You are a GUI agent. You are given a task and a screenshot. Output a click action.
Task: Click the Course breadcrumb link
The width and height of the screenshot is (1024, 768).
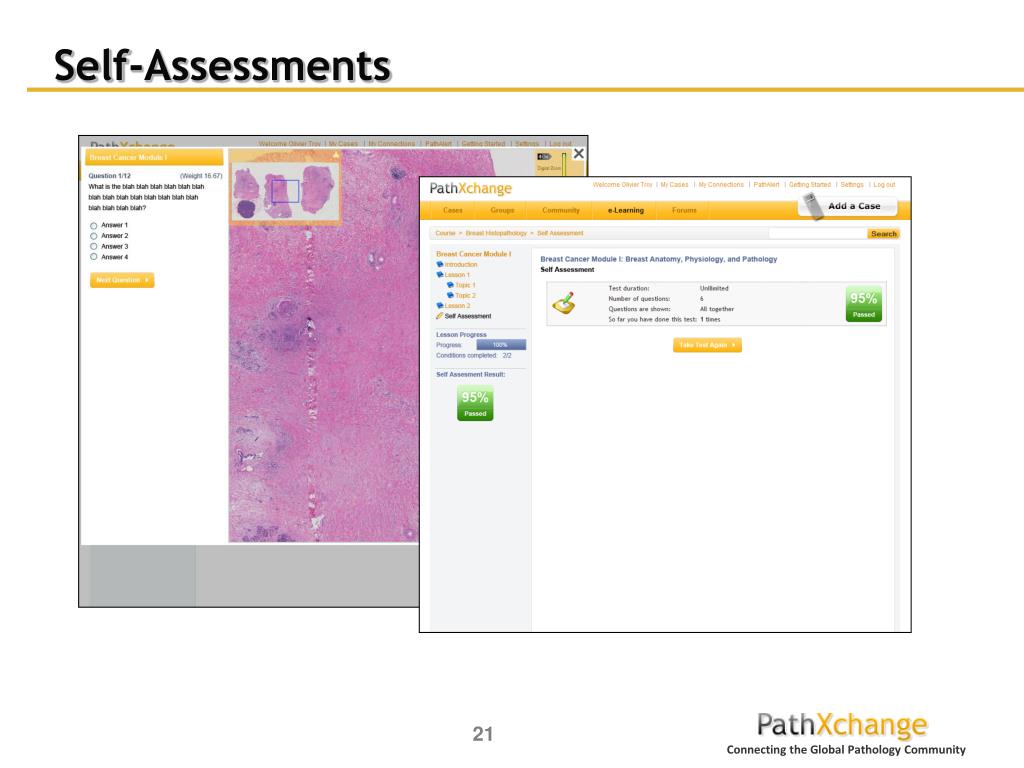(x=445, y=233)
